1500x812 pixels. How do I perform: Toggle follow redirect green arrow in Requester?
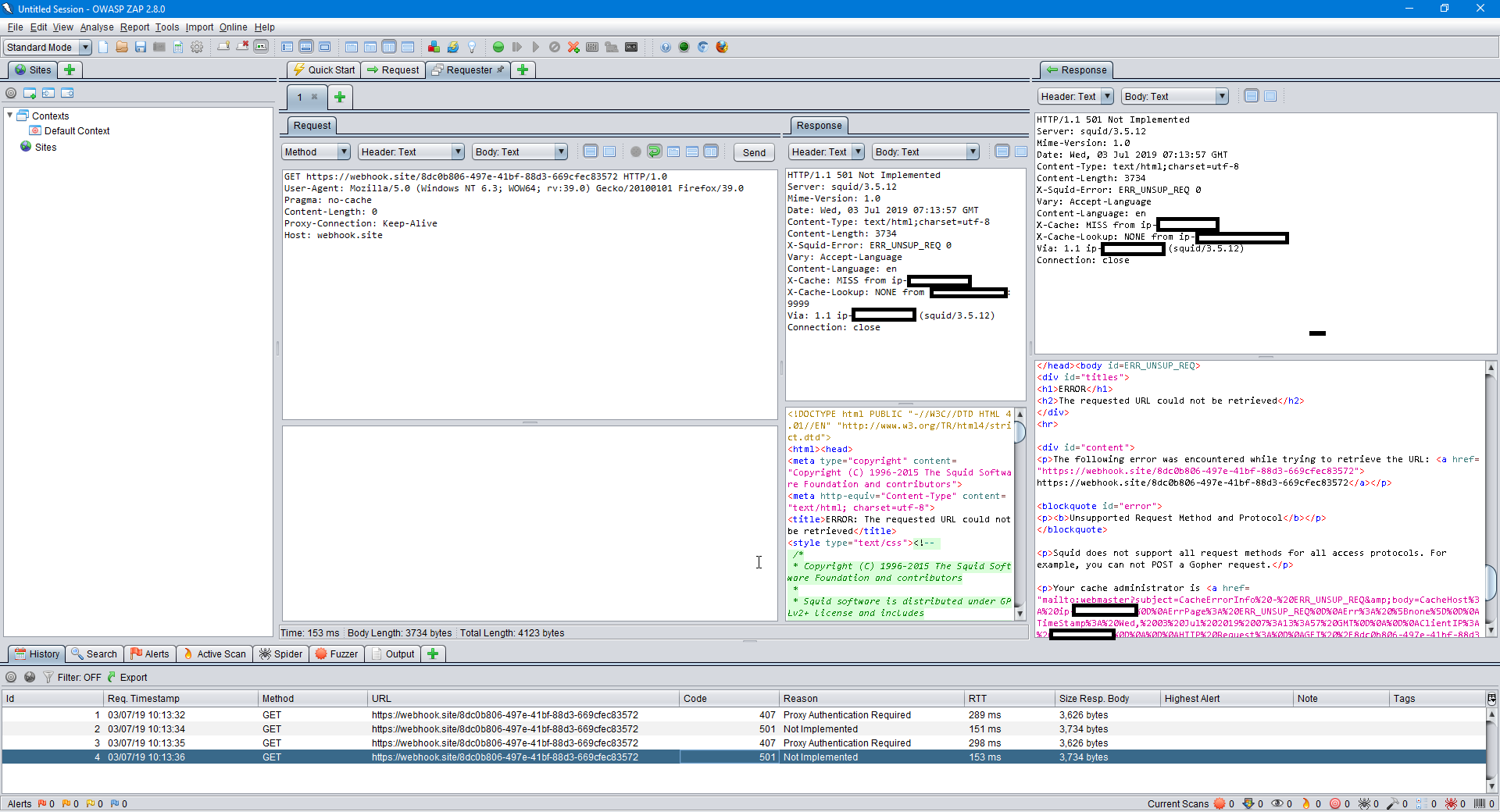[x=655, y=151]
